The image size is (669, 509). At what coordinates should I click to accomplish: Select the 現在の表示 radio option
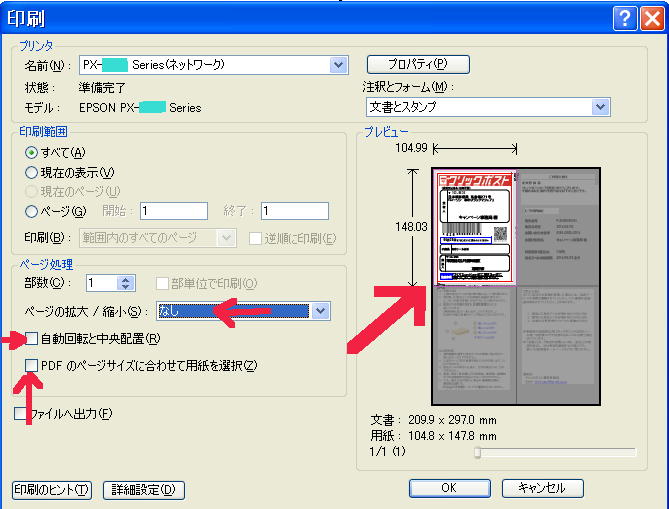31,172
